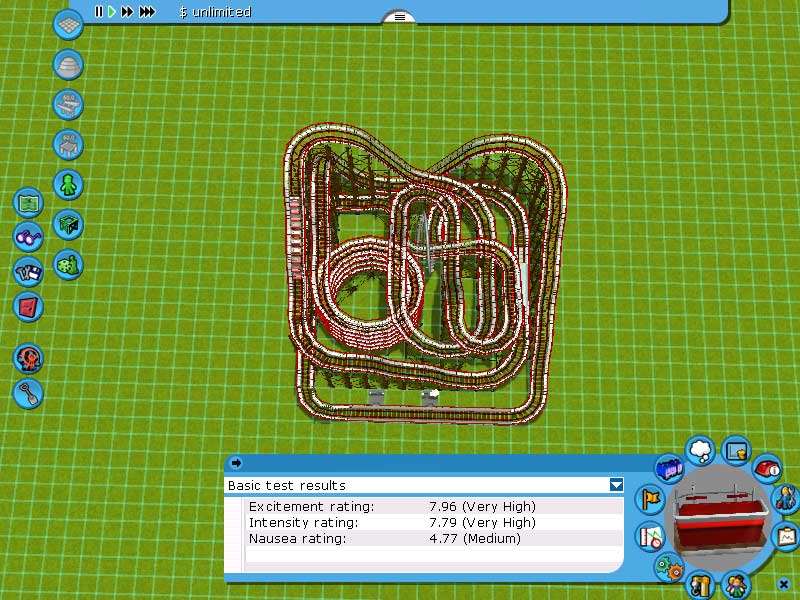The height and width of the screenshot is (600, 800).
Task: Select the intensity value '7.79 (Very High)'
Action: click(483, 522)
